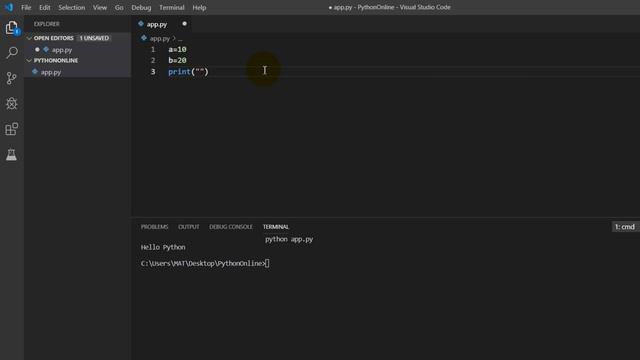This screenshot has width=640, height=360.
Task: Open the Edit menu
Action: (44, 7)
